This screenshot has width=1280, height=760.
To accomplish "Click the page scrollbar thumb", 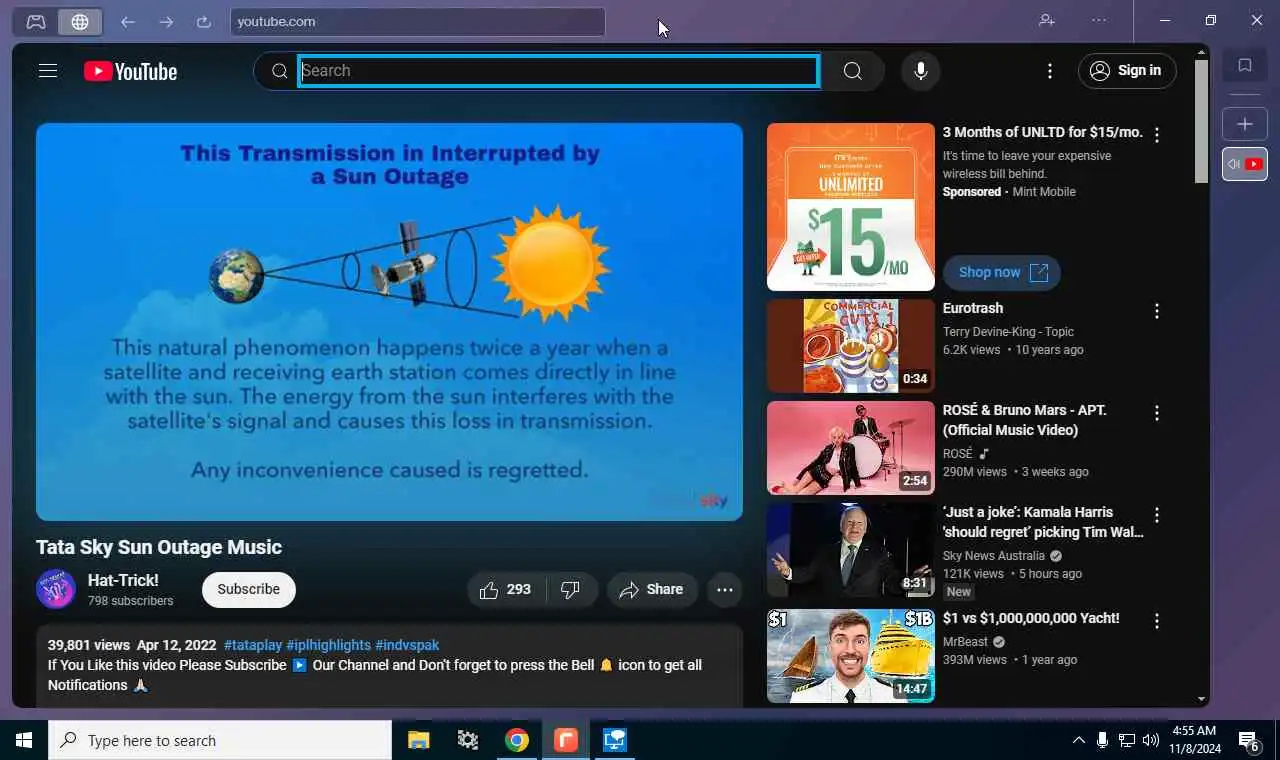I will click(x=1202, y=121).
